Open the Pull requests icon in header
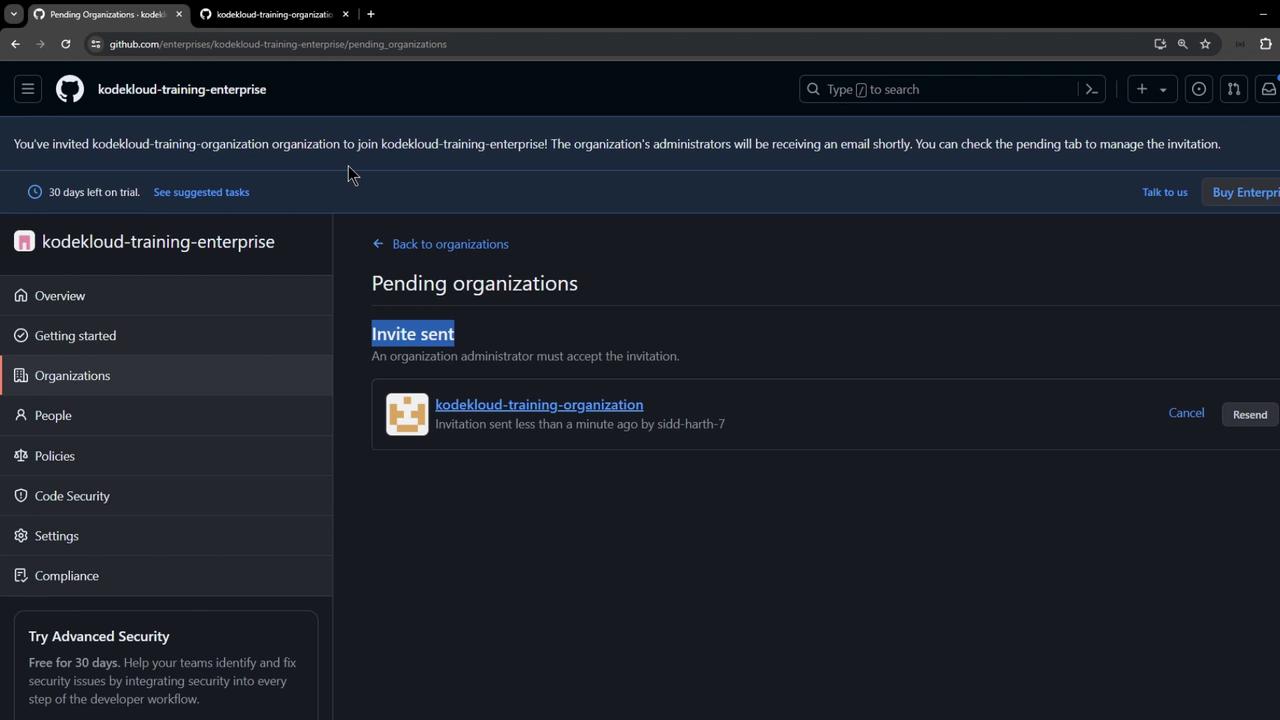This screenshot has height=720, width=1280. (x=1234, y=89)
